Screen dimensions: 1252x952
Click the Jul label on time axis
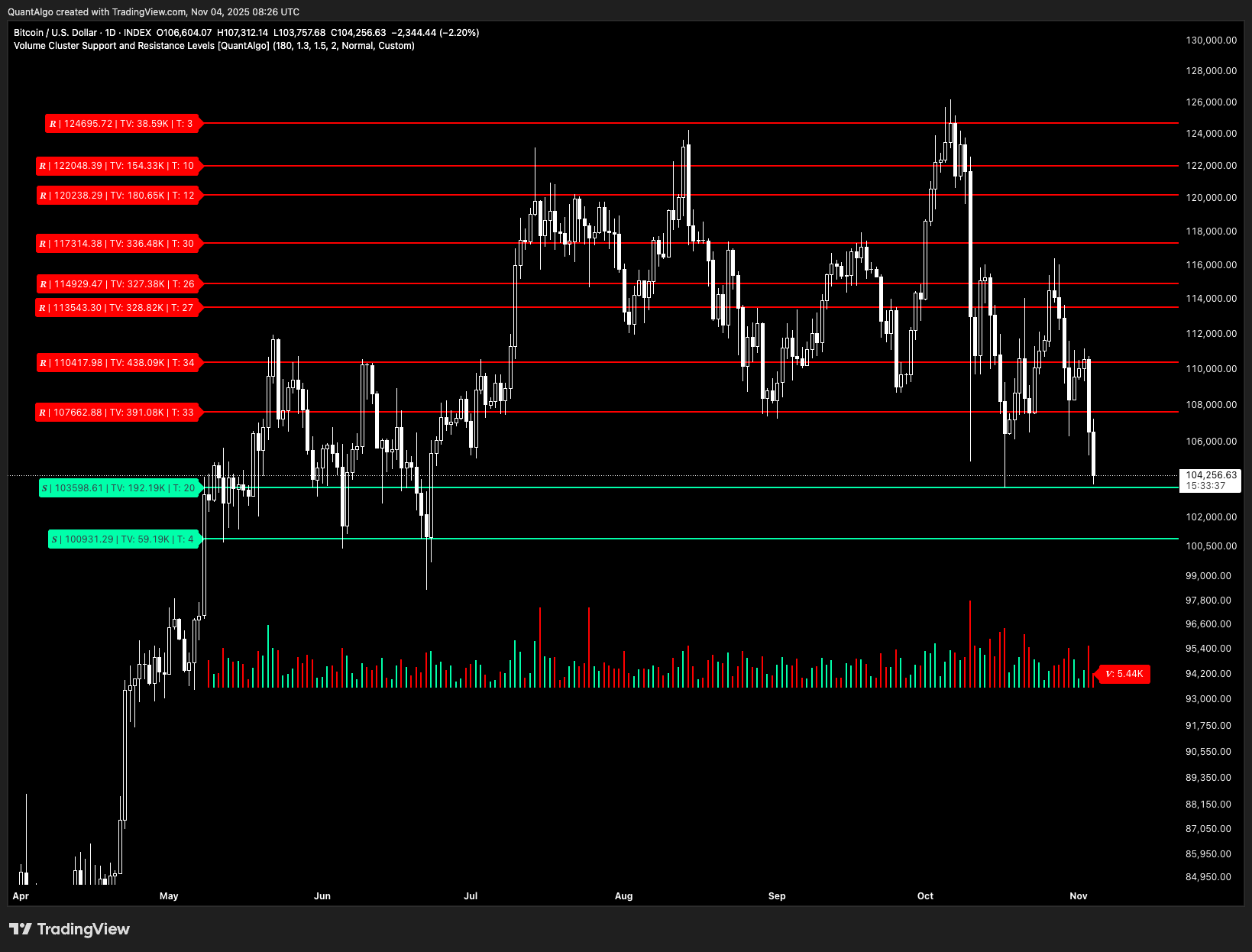(x=471, y=896)
